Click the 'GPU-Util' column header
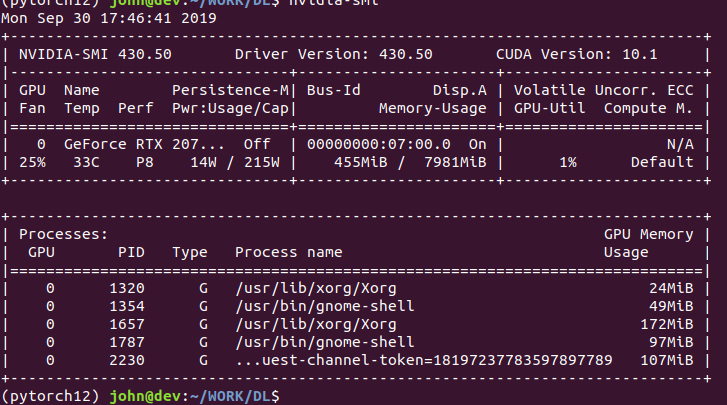Screen dimensions: 727x405 [549, 108]
